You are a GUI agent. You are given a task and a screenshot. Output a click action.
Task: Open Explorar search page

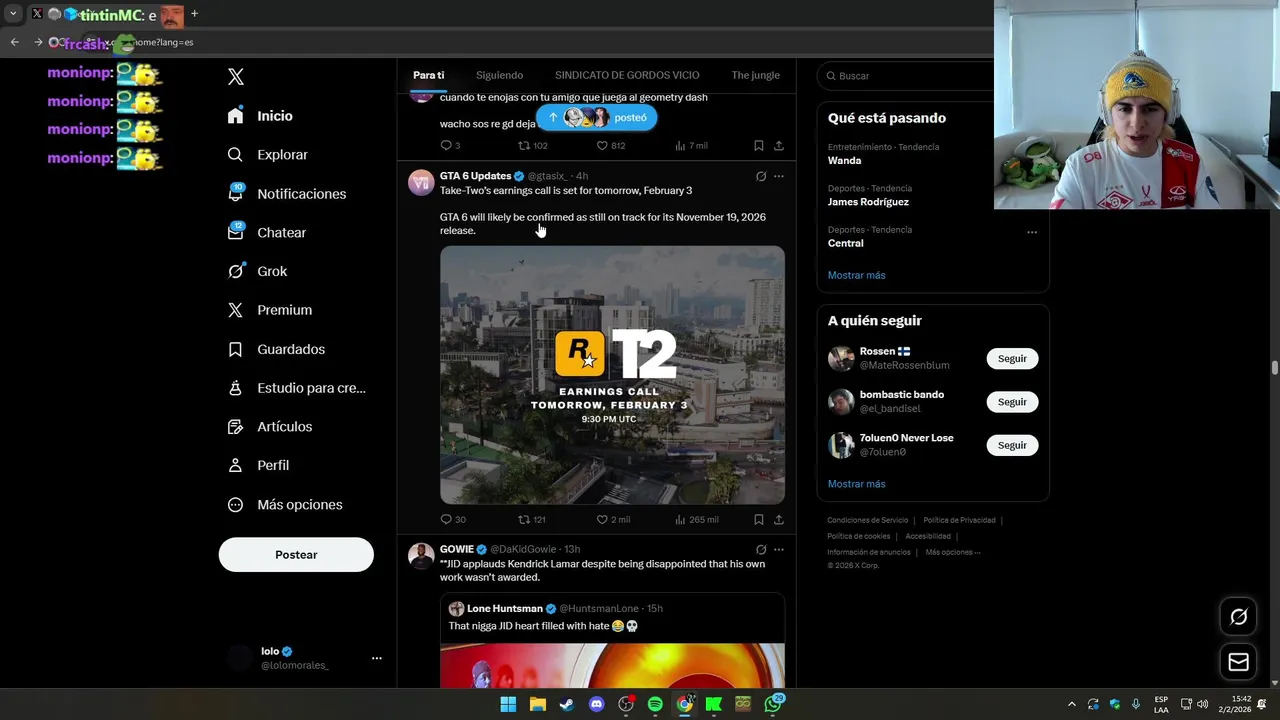(267, 155)
